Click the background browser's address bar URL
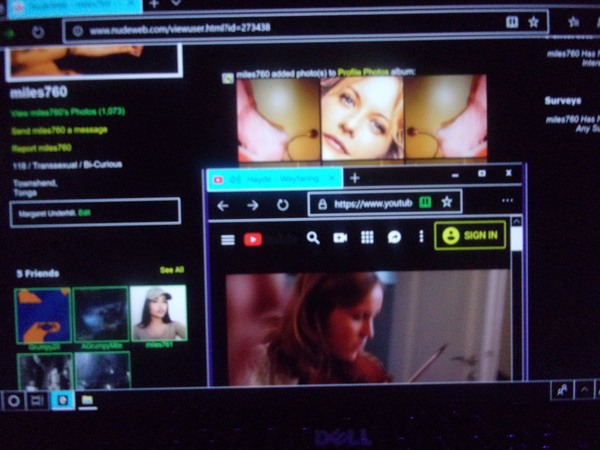Viewport: 600px width, 450px height. 180,29
